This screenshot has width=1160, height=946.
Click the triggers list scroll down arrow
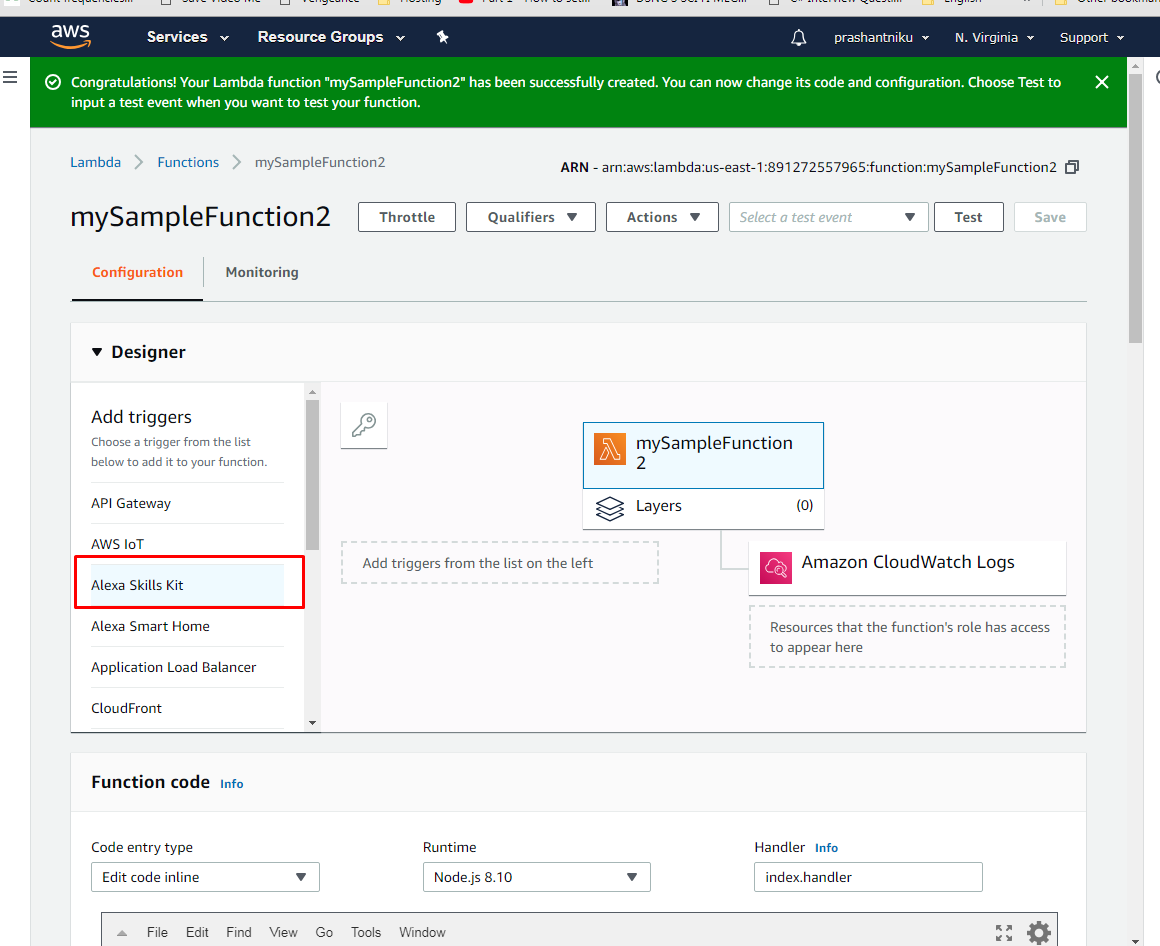click(312, 723)
